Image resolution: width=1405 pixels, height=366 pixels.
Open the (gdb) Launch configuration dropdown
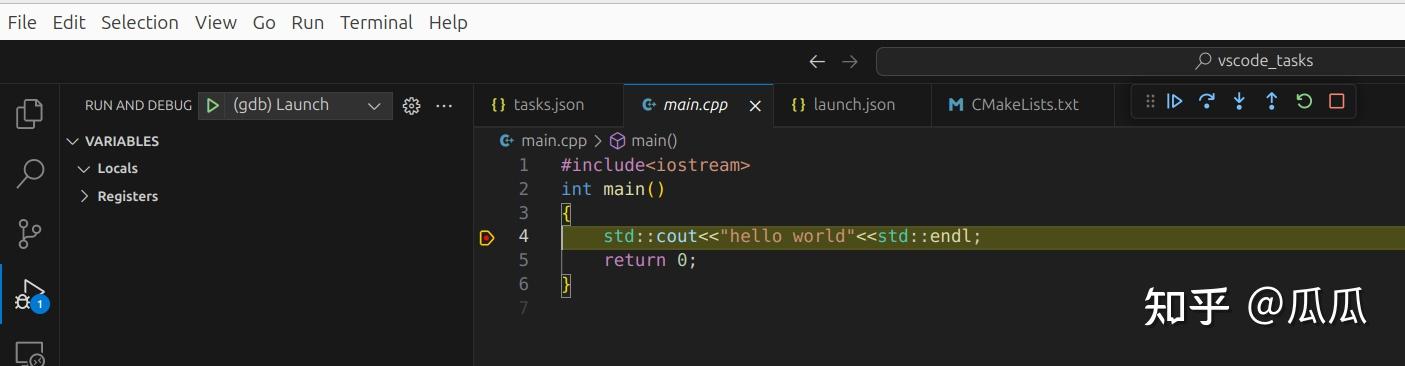coord(295,105)
